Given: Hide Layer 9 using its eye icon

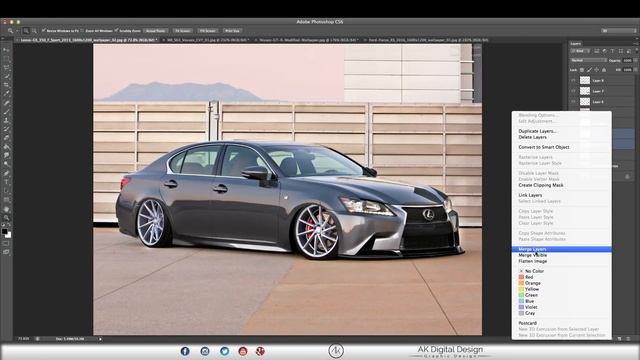Looking at the screenshot, I should (573, 80).
